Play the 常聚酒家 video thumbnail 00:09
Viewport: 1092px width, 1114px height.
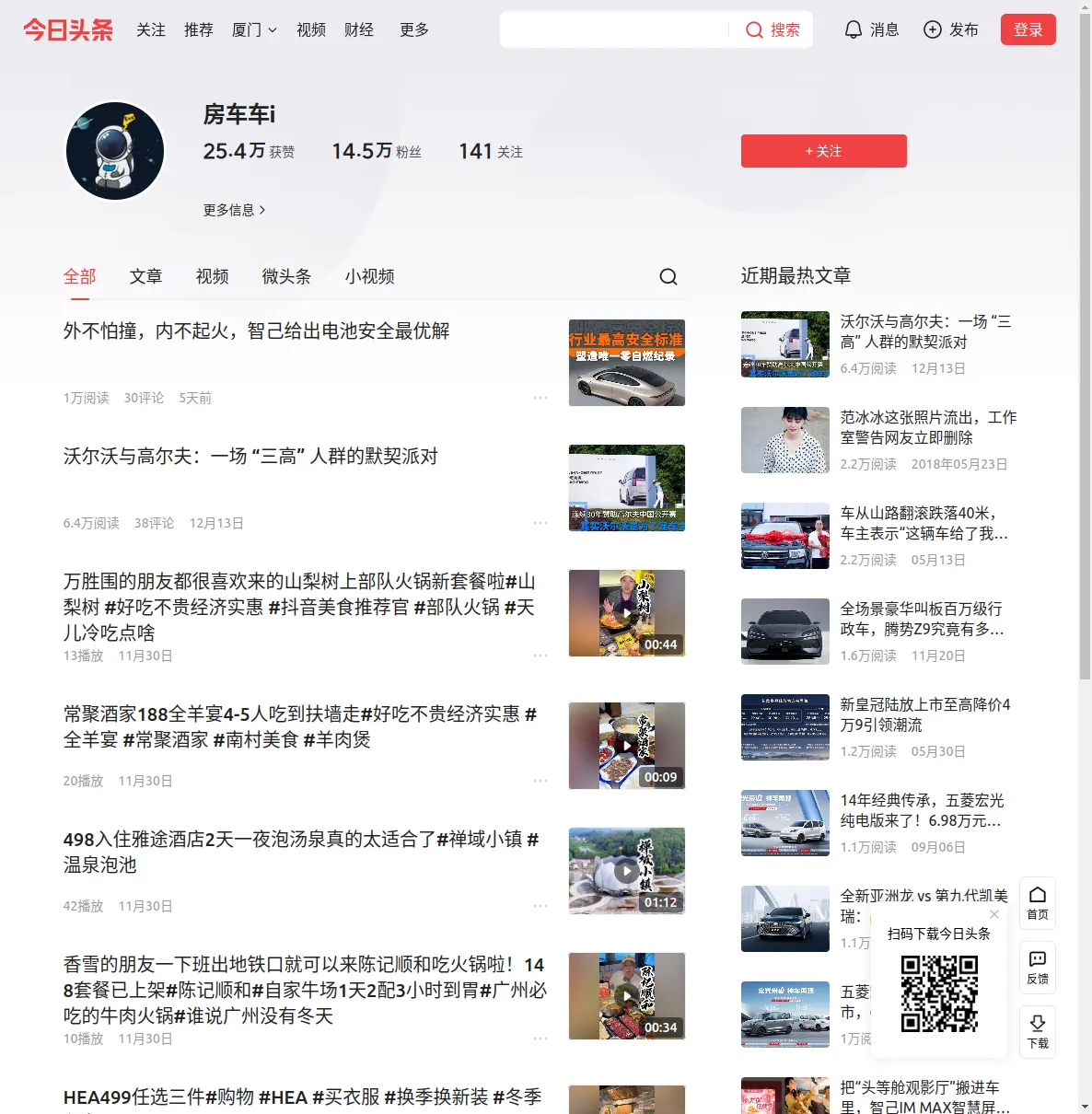[x=627, y=746]
